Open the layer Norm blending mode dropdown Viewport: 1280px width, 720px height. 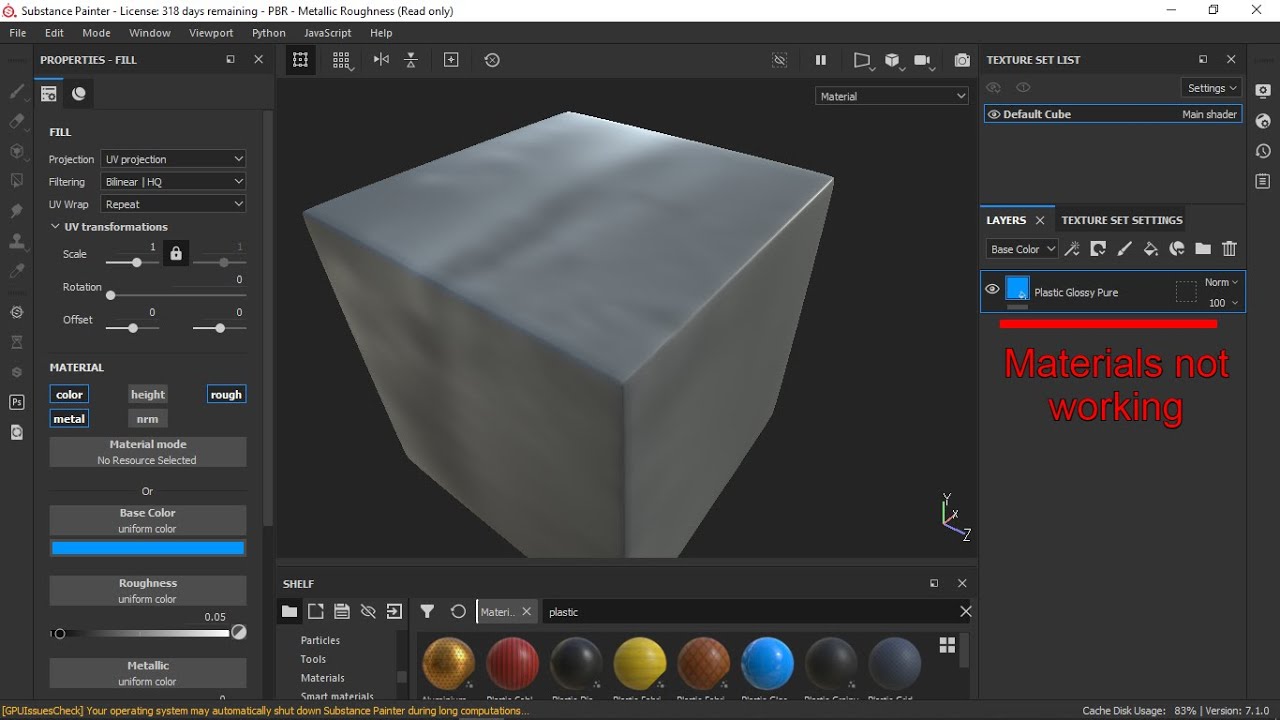pos(1221,282)
